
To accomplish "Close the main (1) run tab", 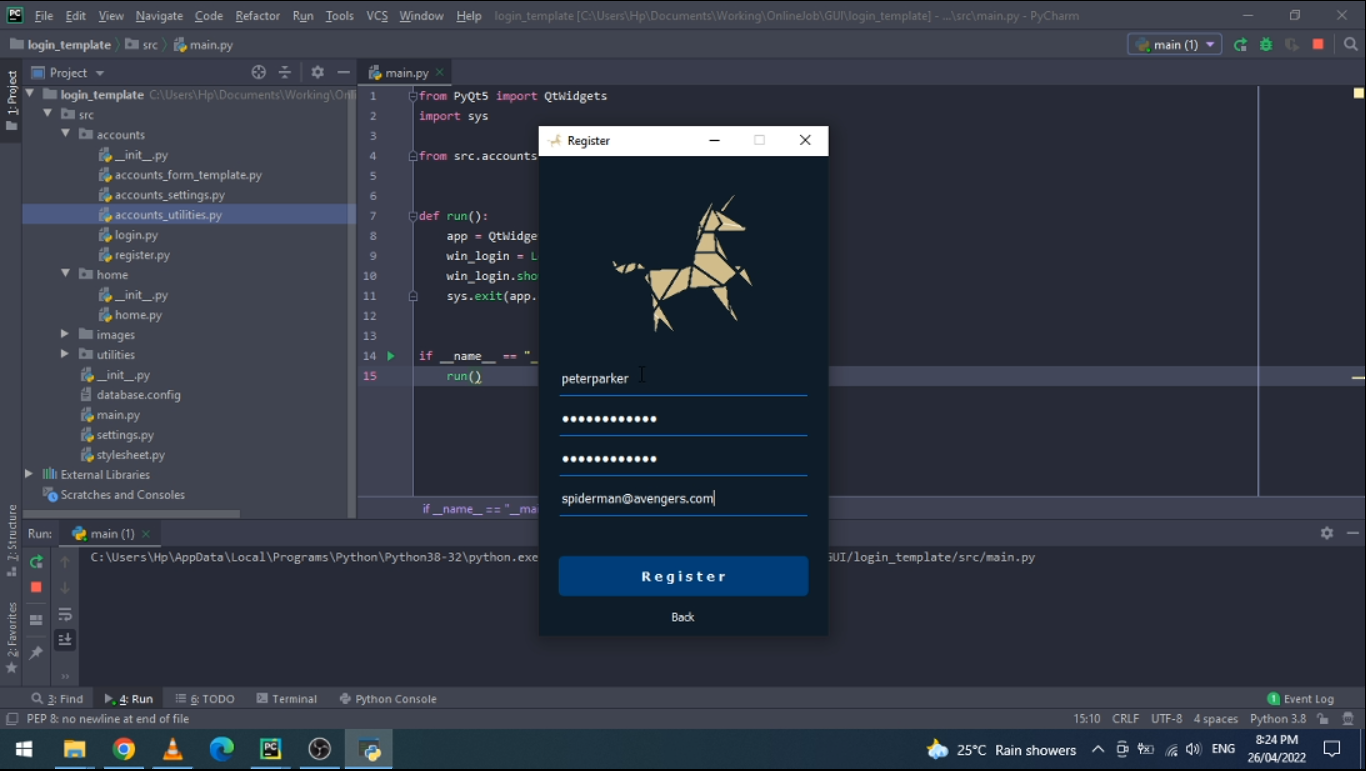I will tap(146, 534).
